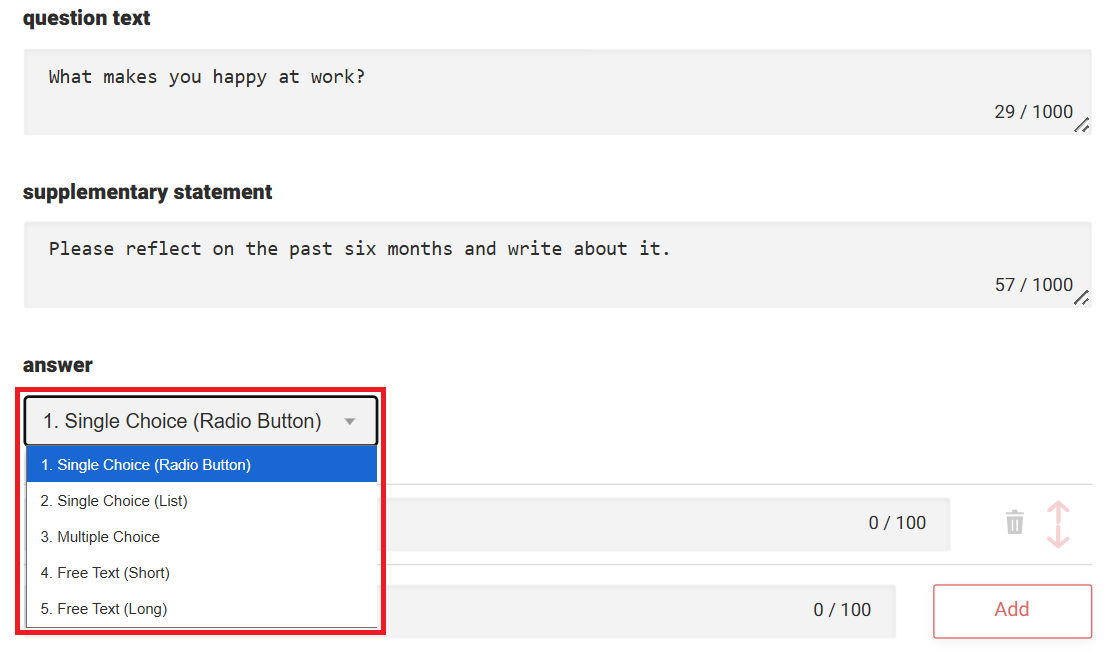Focus the supplementary statement text area
This screenshot has width=1111, height=651.
pos(500,263)
